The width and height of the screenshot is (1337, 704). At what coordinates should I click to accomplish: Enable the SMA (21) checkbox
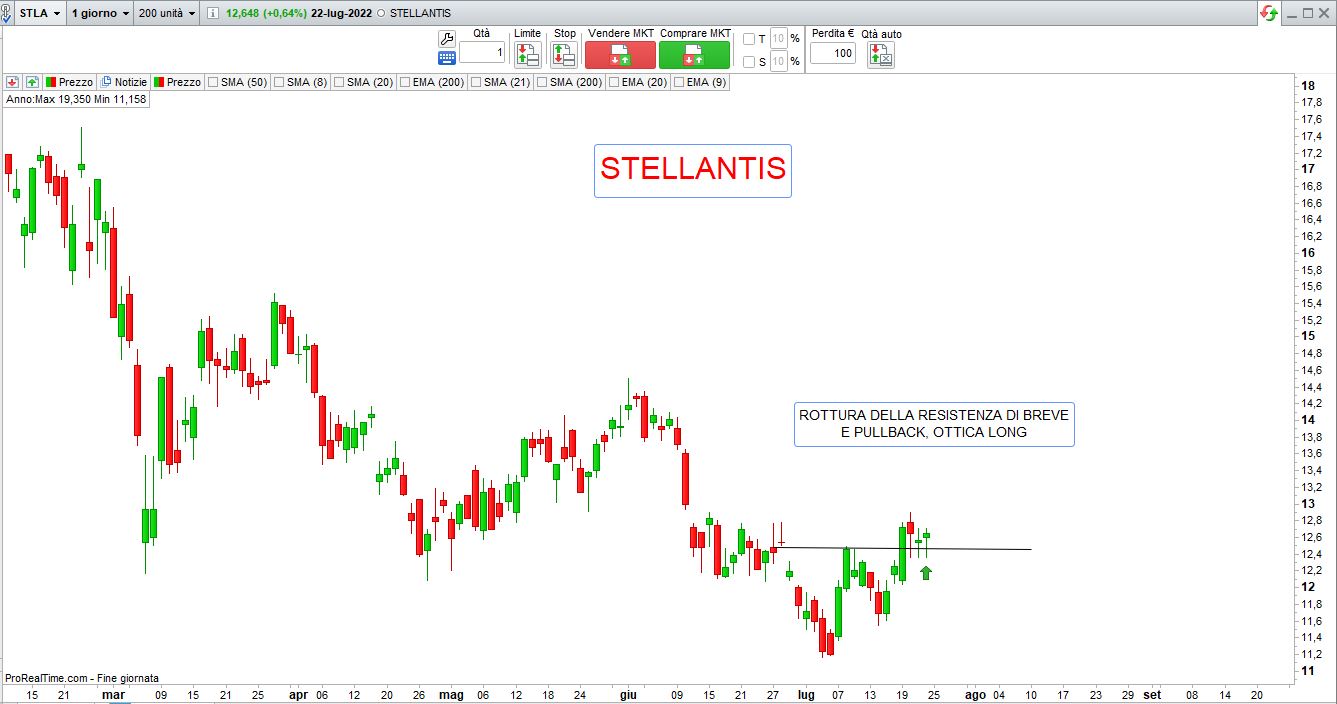pos(476,82)
